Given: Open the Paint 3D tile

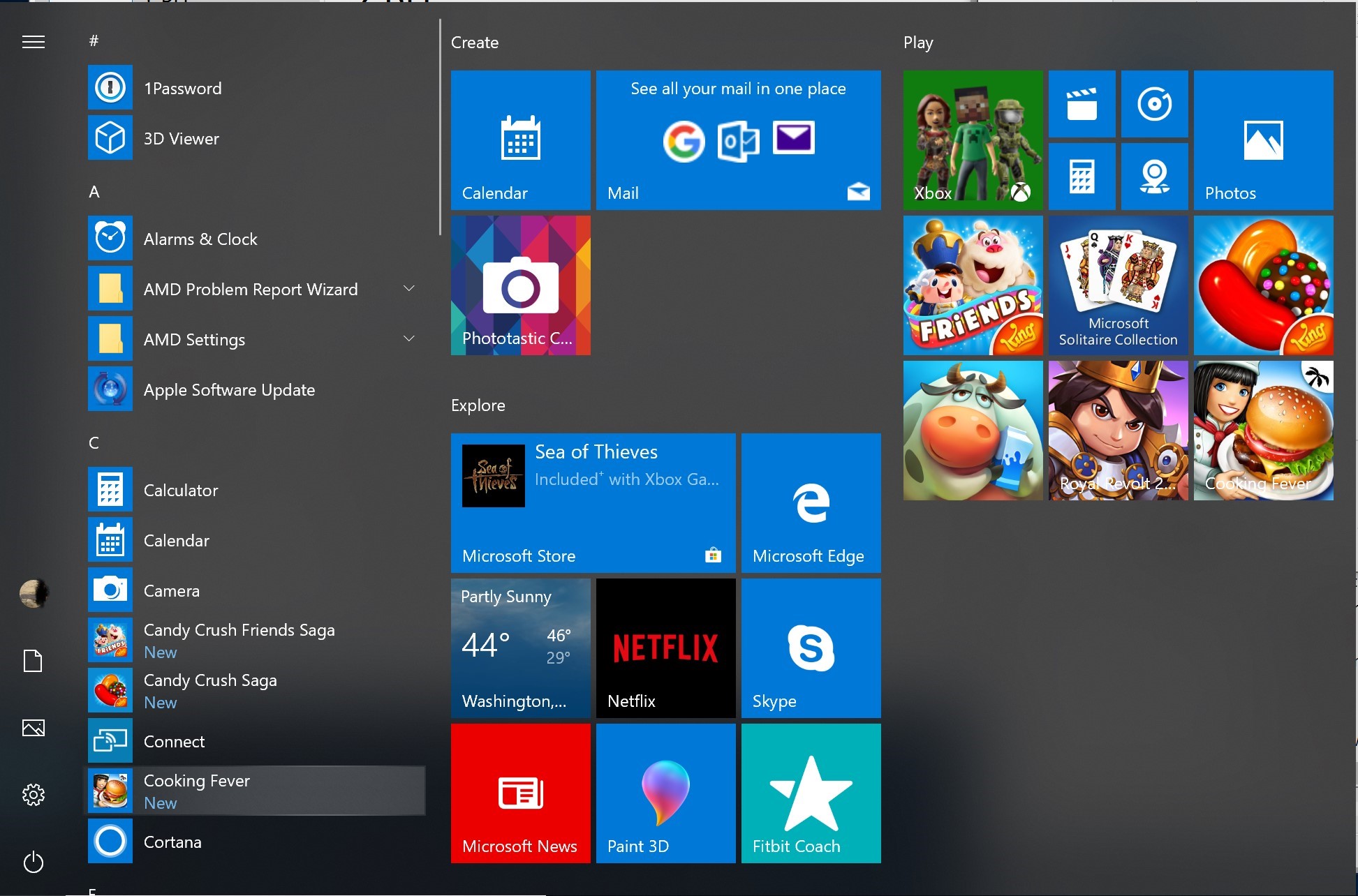Looking at the screenshot, I should point(665,793).
